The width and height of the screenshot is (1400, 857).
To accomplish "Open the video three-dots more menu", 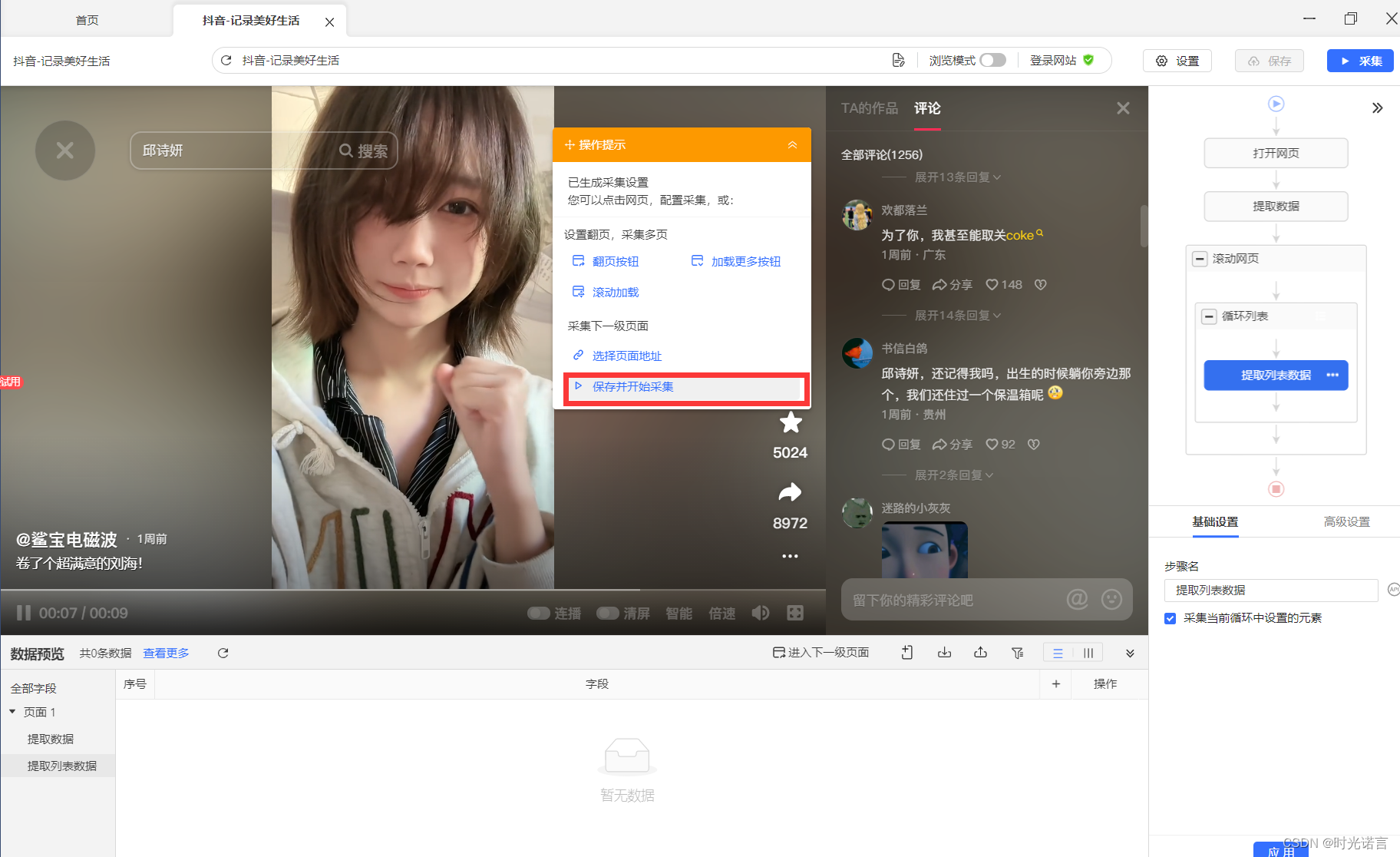I will coord(790,556).
